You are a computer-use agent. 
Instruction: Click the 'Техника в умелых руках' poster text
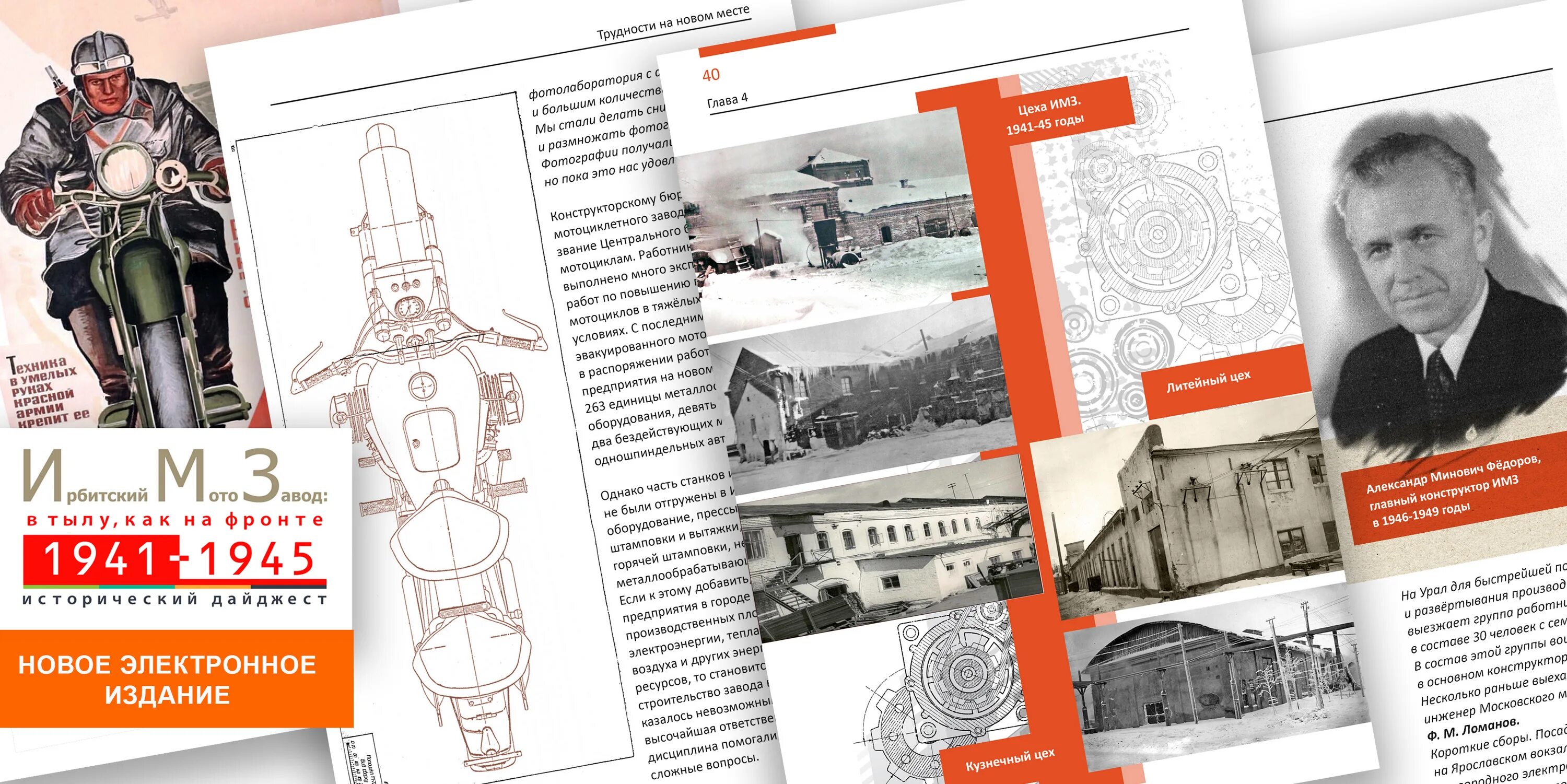pos(49,392)
